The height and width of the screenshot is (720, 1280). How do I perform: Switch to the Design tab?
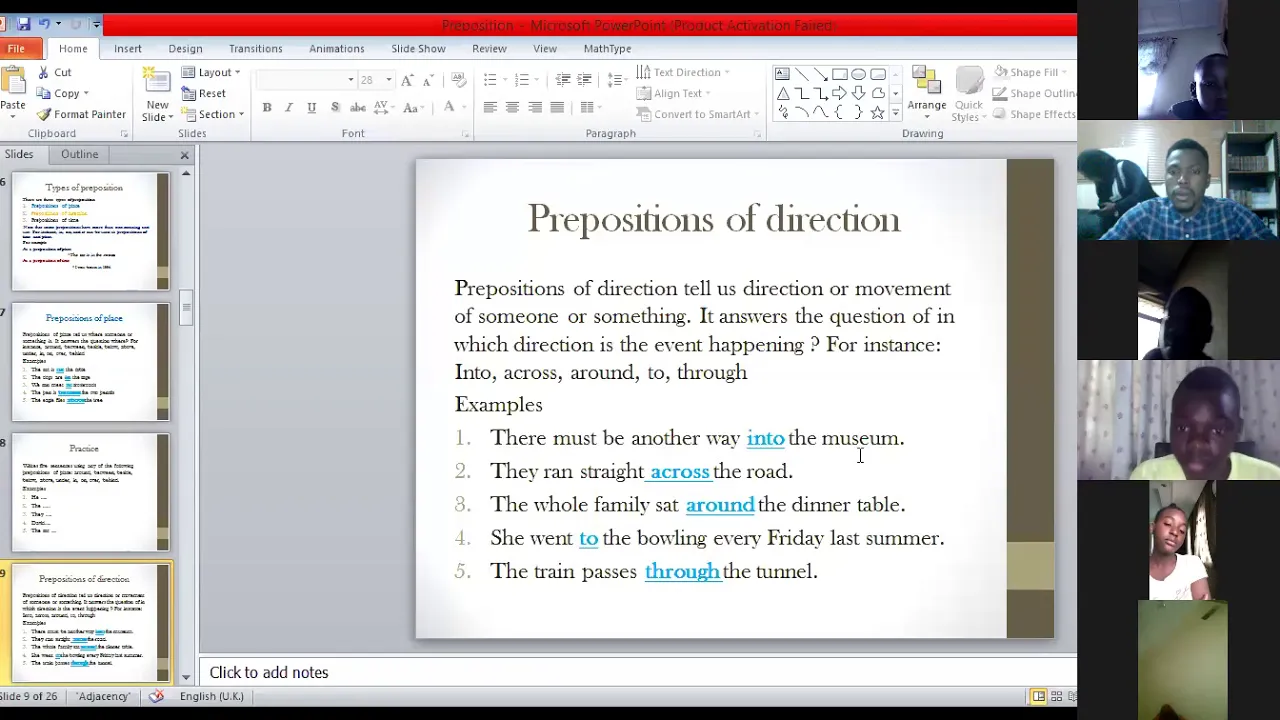(185, 48)
